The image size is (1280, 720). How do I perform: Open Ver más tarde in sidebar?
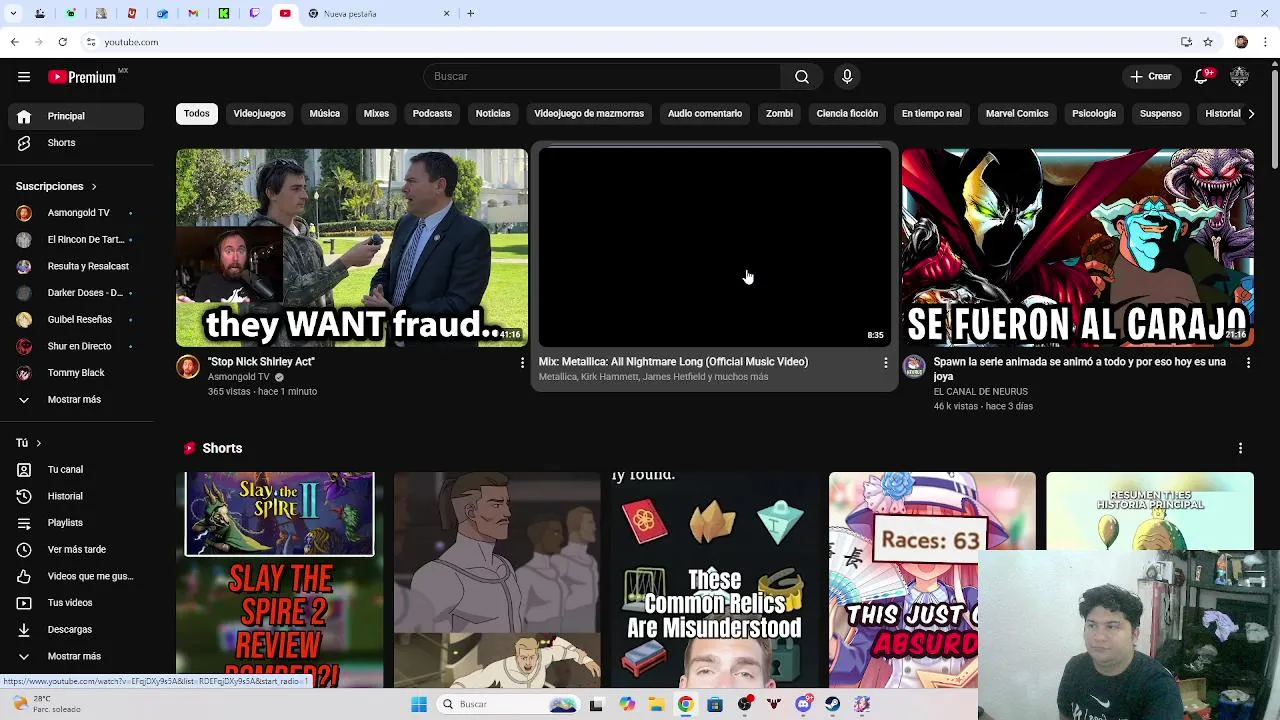click(76, 549)
